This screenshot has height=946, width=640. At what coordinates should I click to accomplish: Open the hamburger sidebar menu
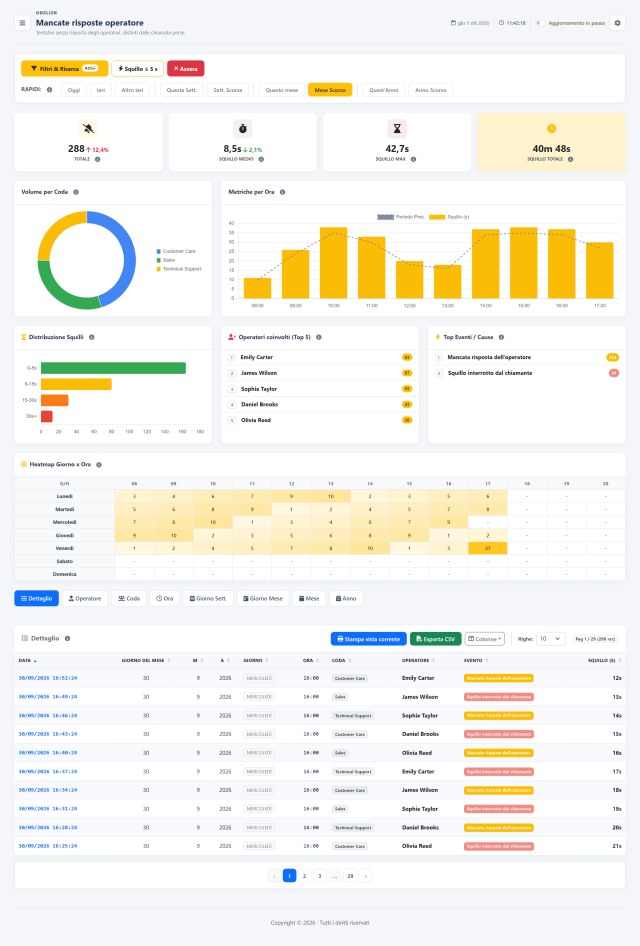[22, 23]
